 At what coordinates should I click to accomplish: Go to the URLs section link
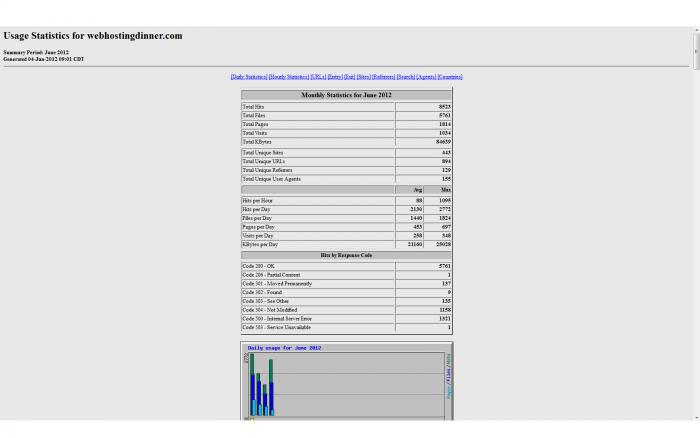click(318, 77)
